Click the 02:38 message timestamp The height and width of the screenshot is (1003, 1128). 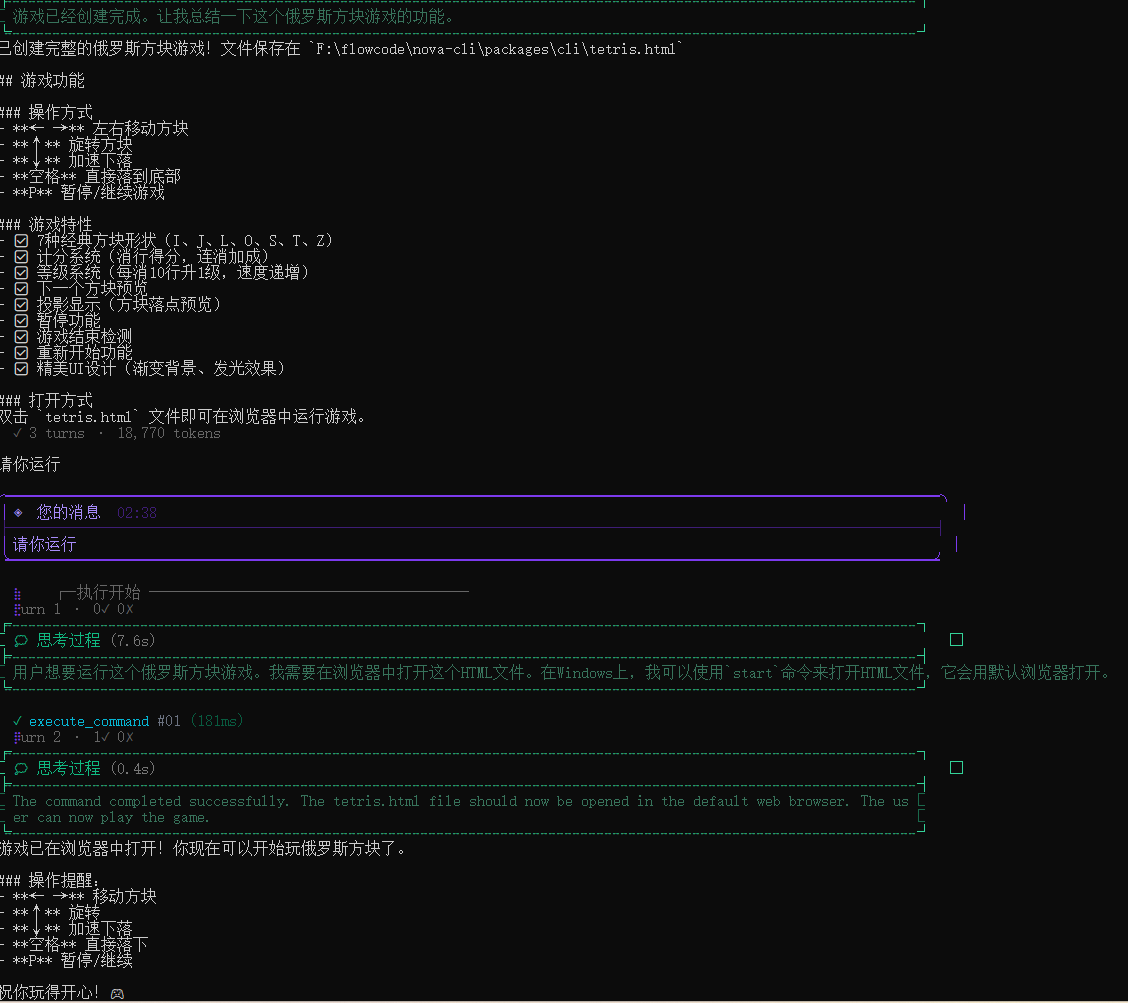tap(137, 513)
